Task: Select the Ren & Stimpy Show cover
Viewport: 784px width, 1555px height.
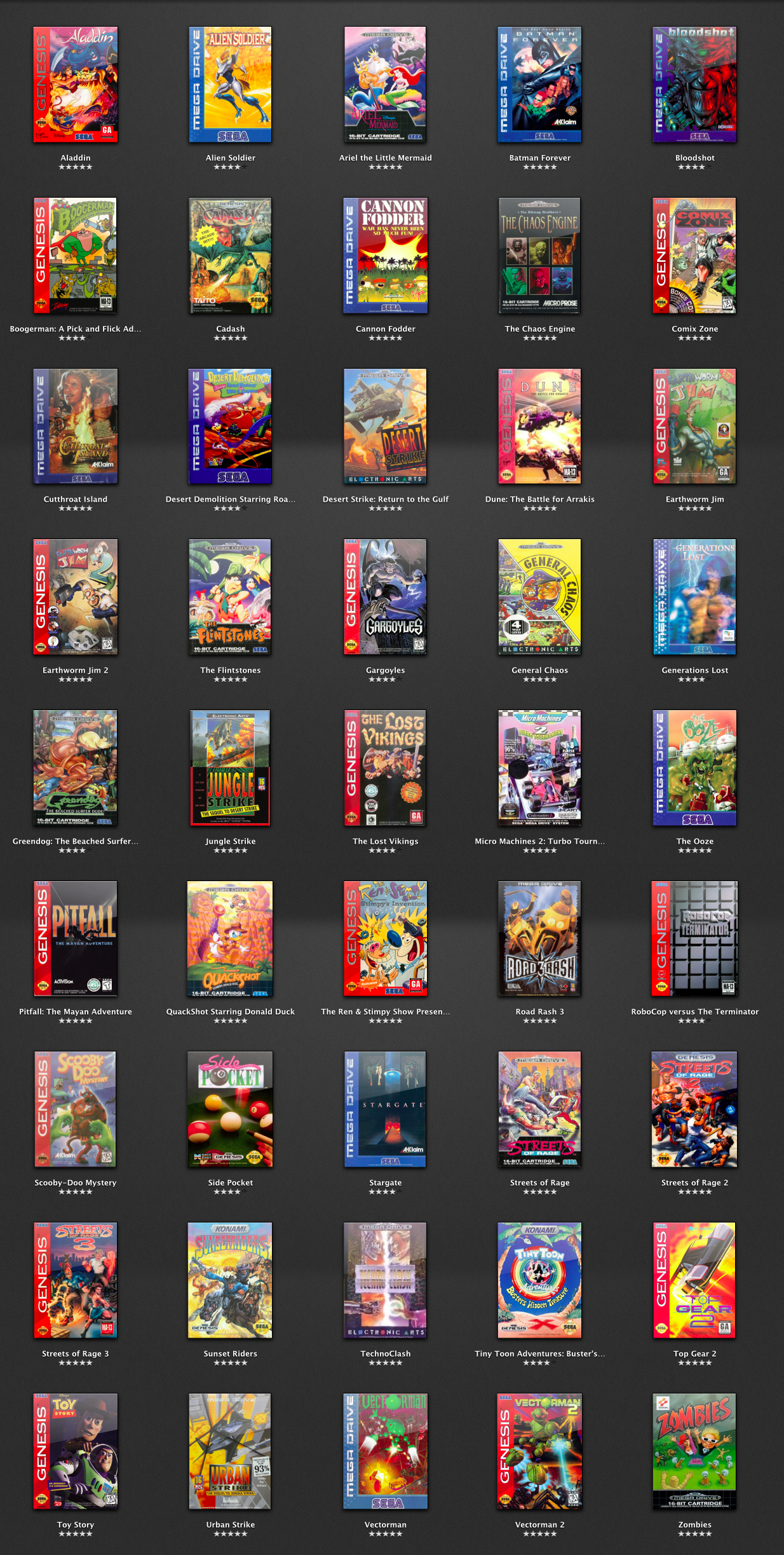Action: (385, 938)
